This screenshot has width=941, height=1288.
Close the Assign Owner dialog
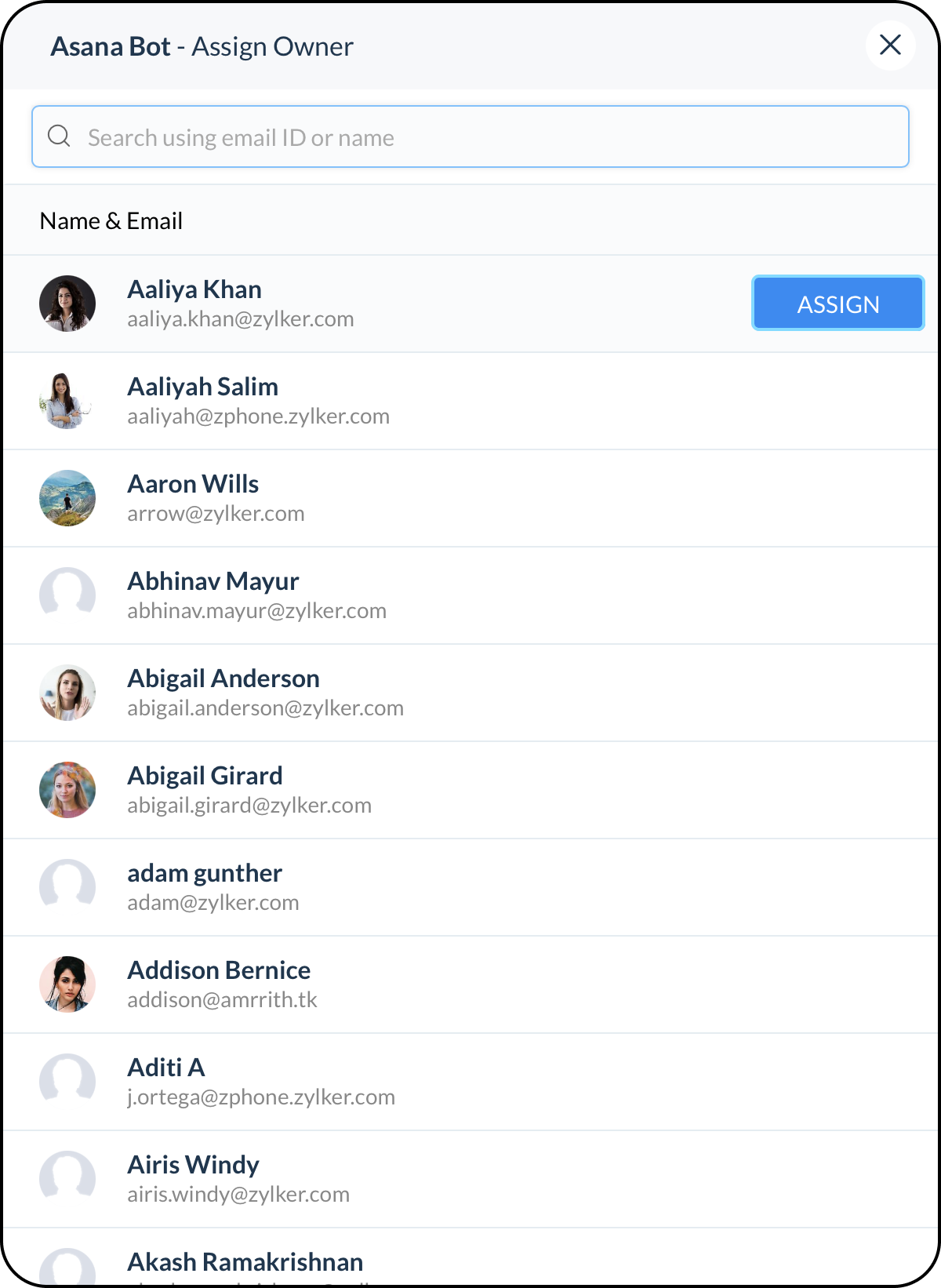tap(890, 45)
